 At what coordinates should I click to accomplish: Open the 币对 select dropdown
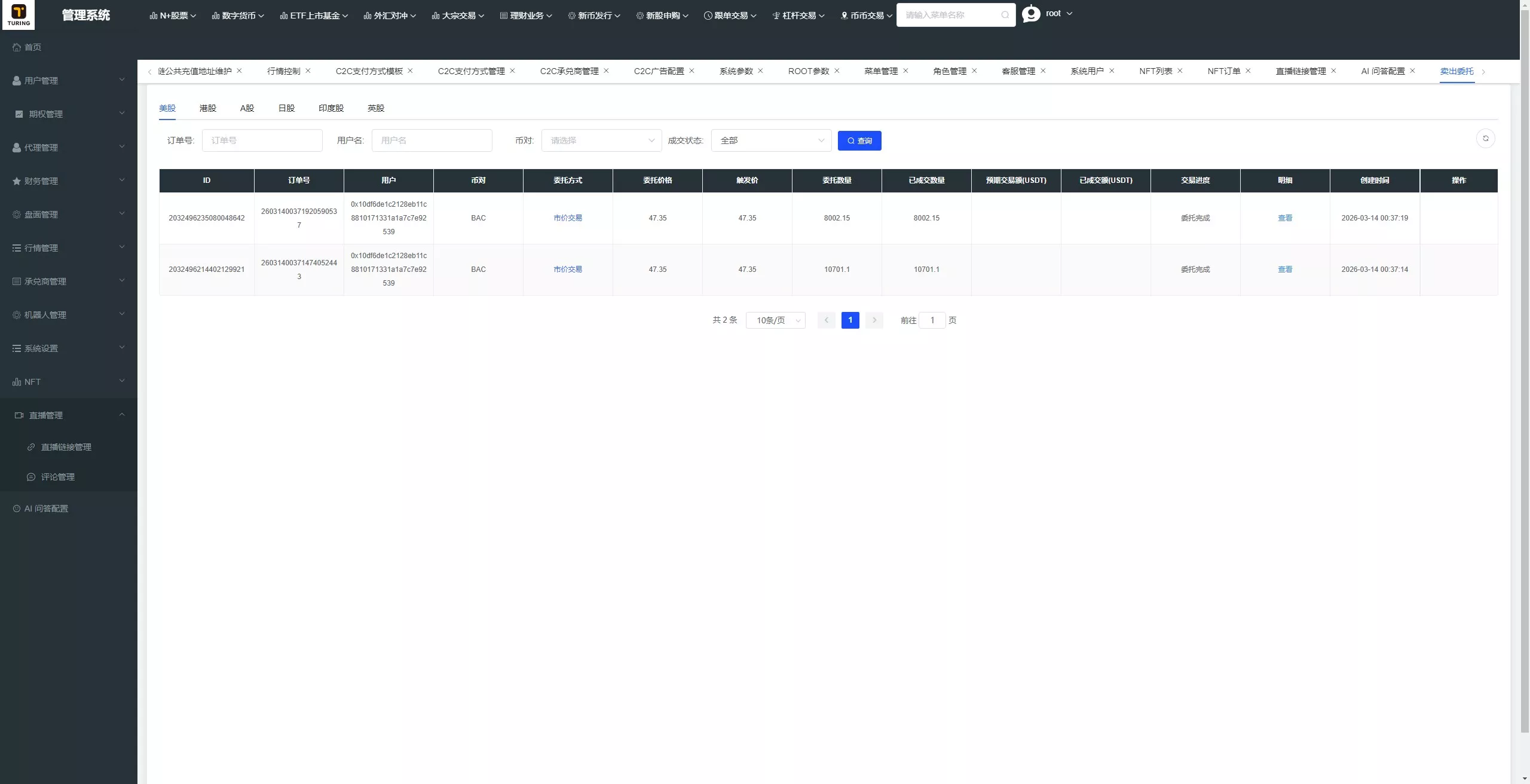point(601,140)
